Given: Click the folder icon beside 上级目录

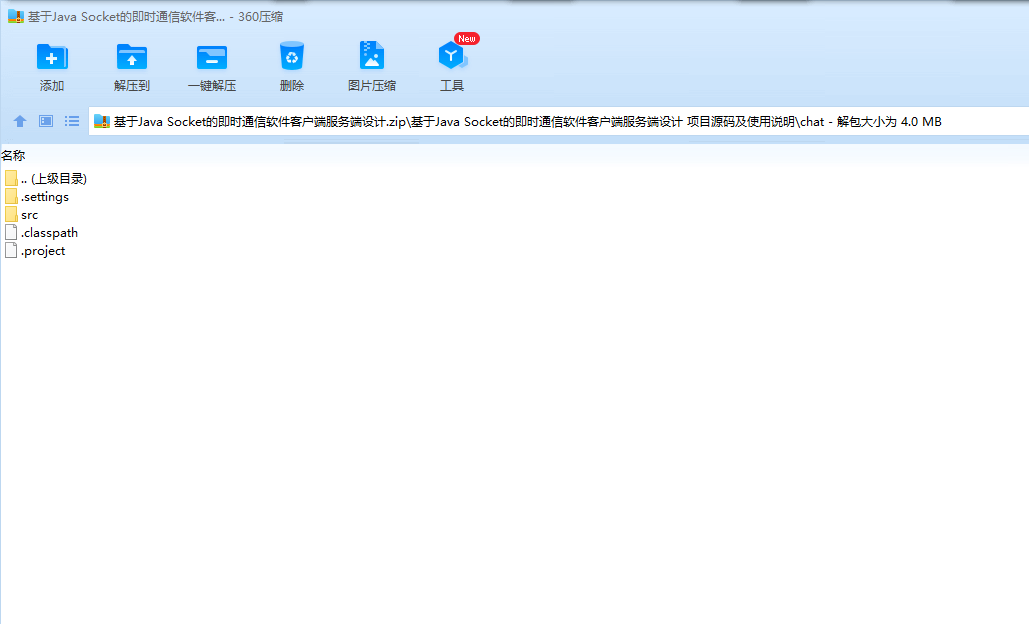Looking at the screenshot, I should point(11,178).
